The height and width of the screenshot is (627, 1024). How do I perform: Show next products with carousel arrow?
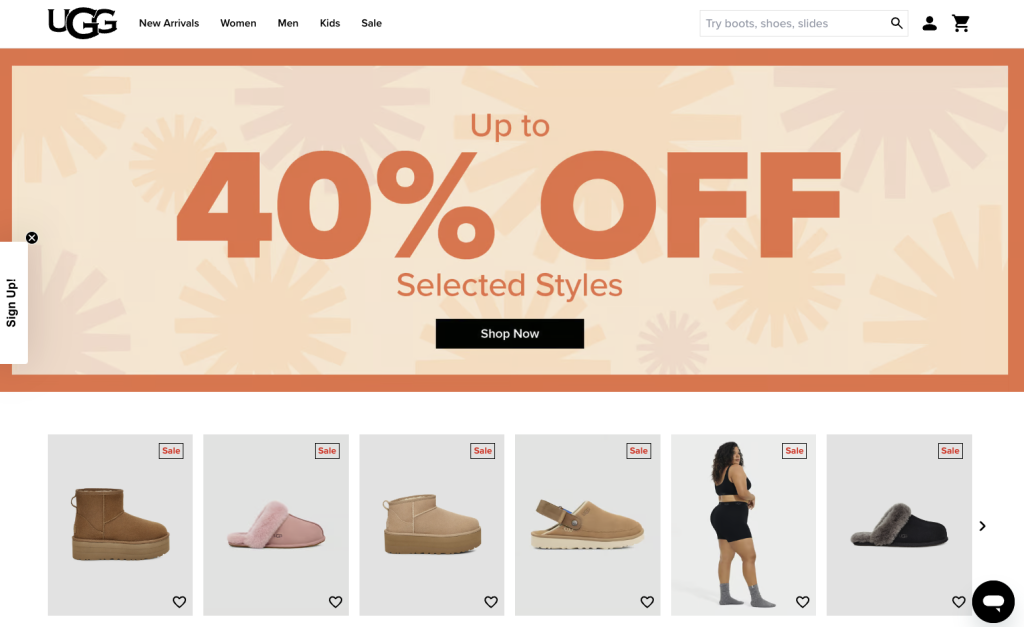click(x=982, y=526)
